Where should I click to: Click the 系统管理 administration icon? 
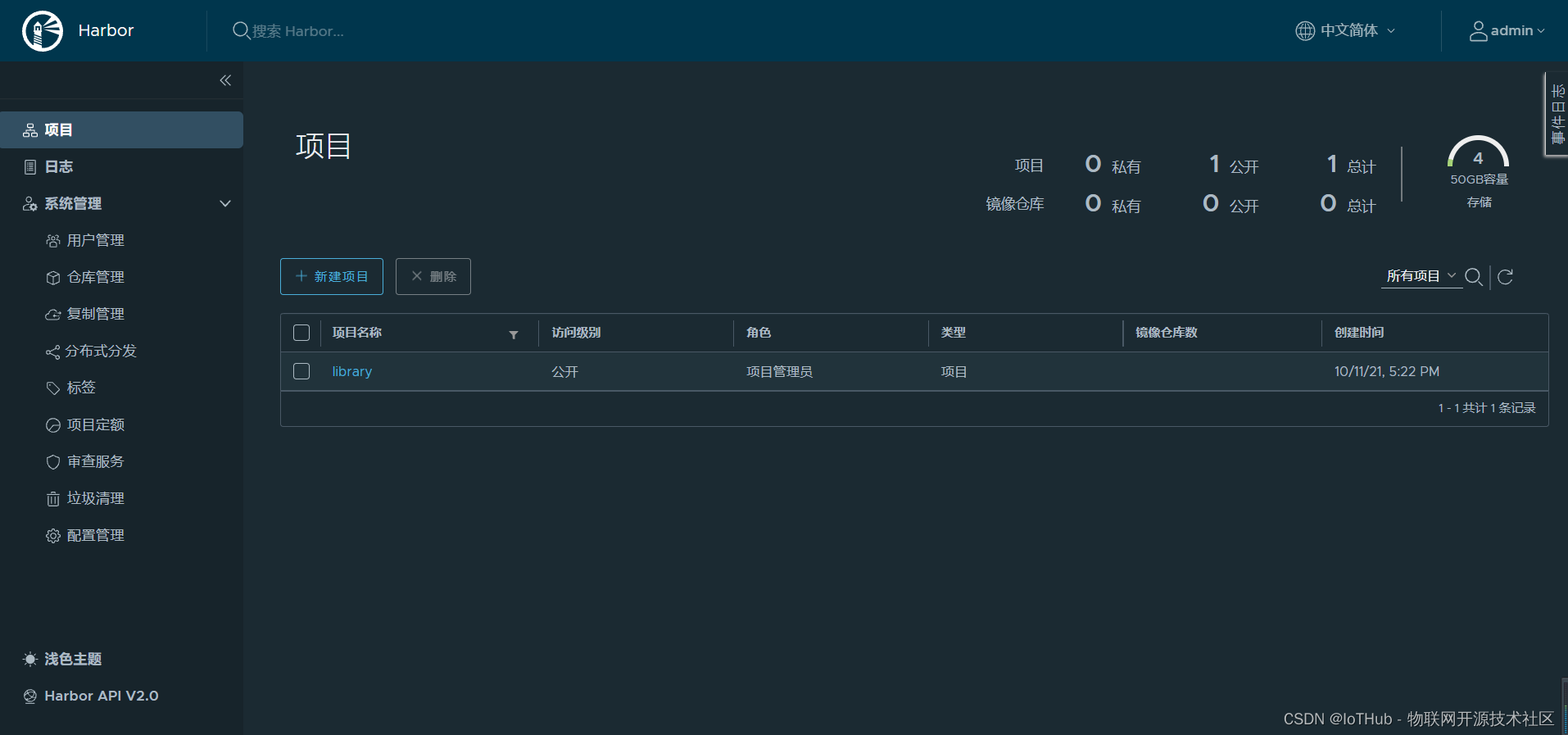30,204
